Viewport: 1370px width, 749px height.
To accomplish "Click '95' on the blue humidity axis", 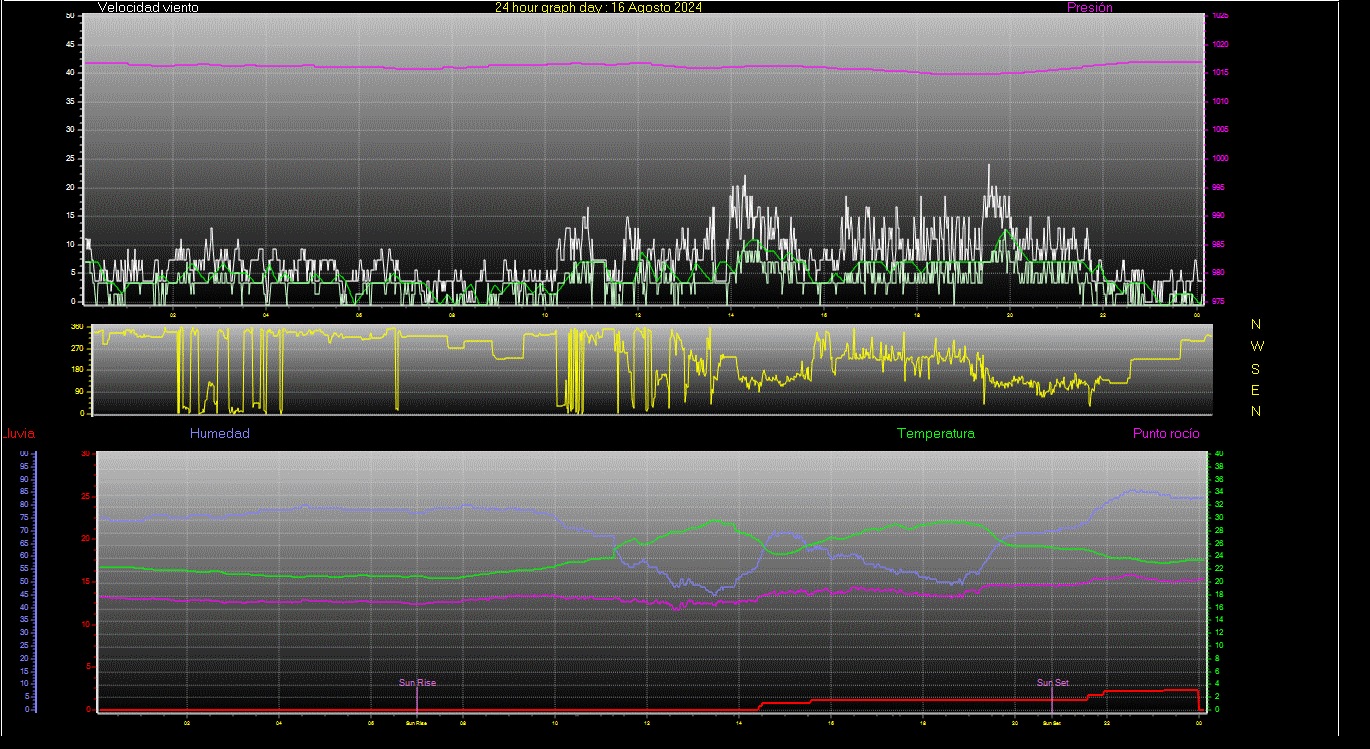I will 24,466.
